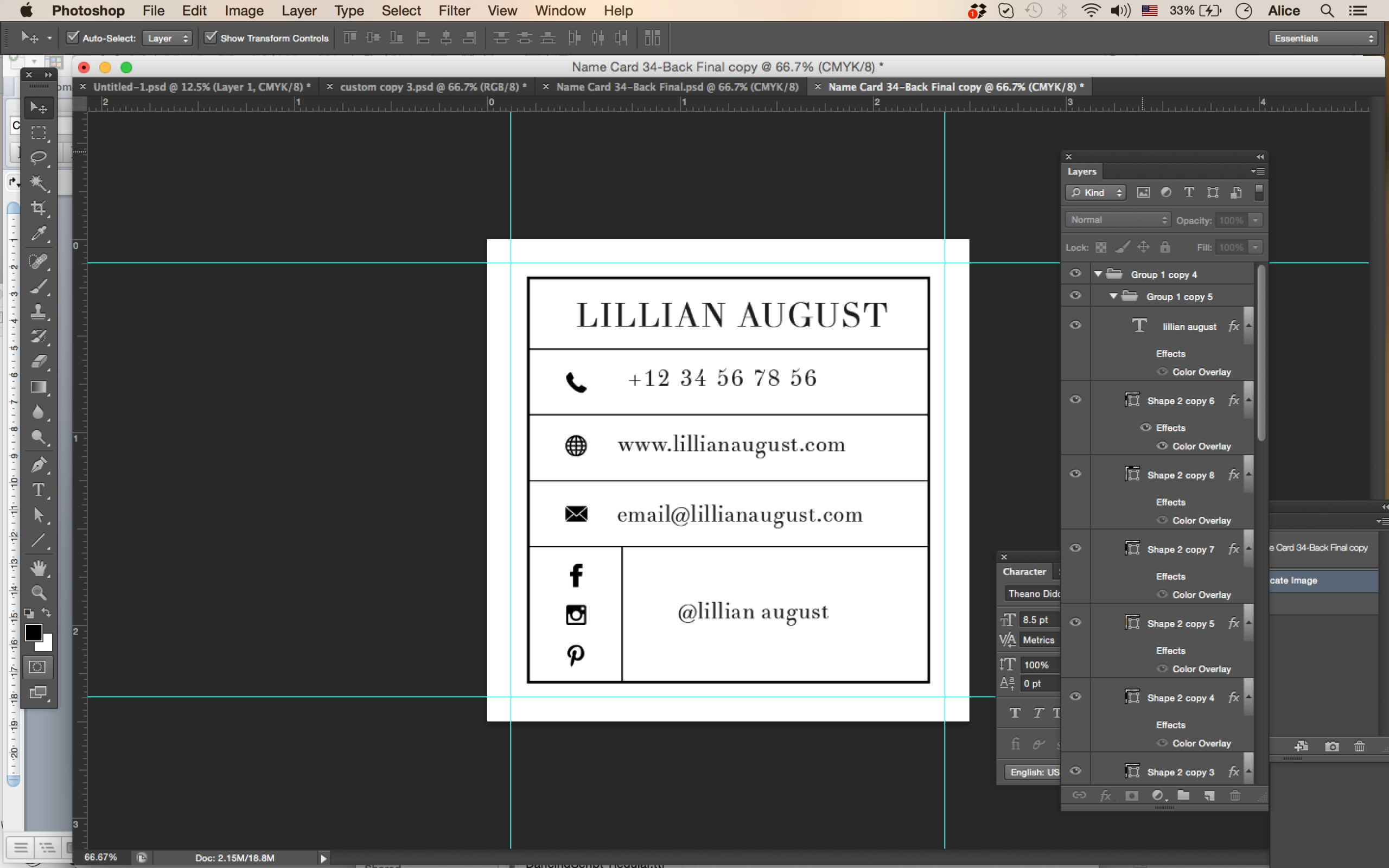
Task: Open the Window menu
Action: coord(559,10)
